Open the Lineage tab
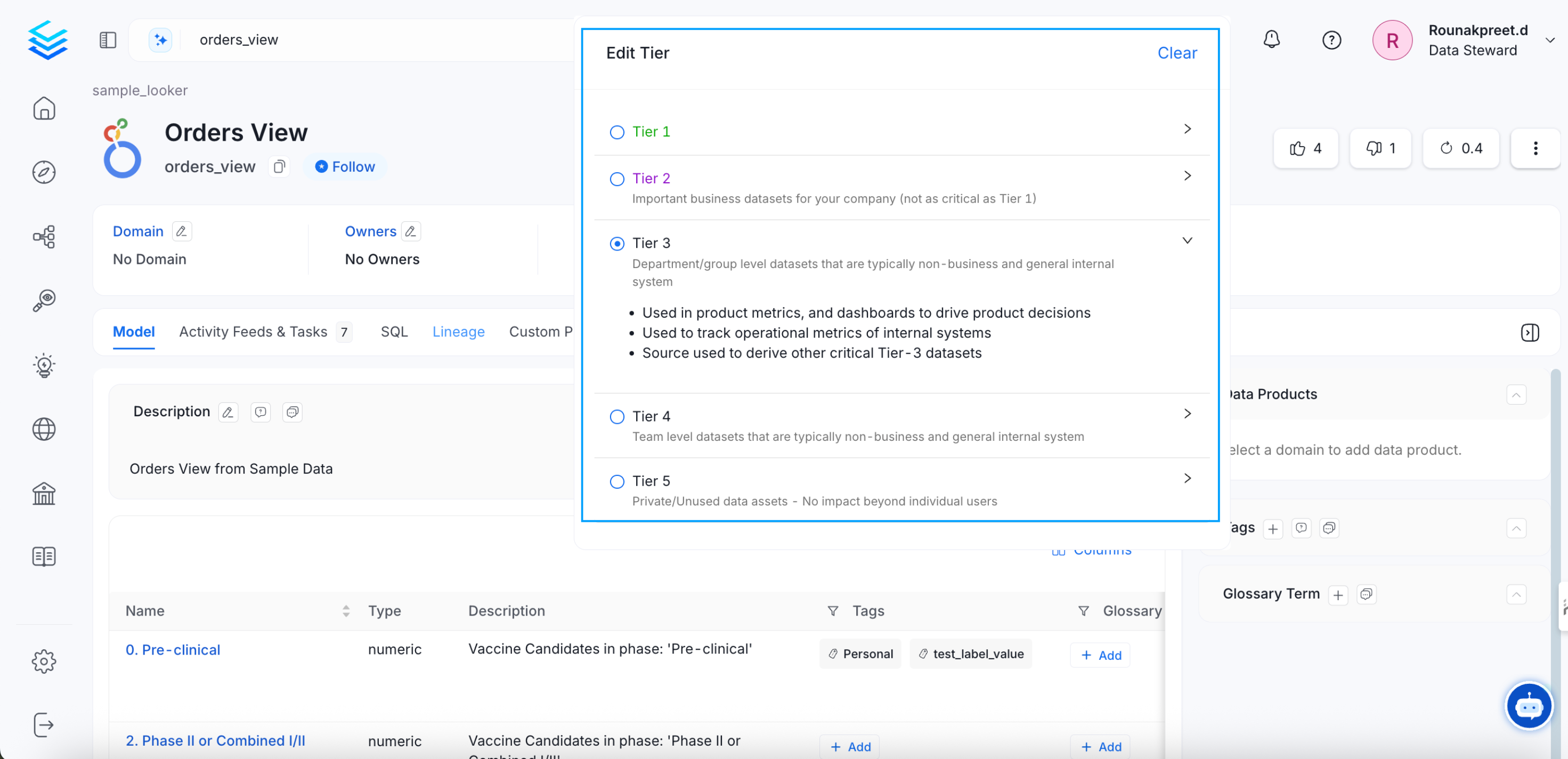This screenshot has width=1568, height=759. click(x=458, y=332)
